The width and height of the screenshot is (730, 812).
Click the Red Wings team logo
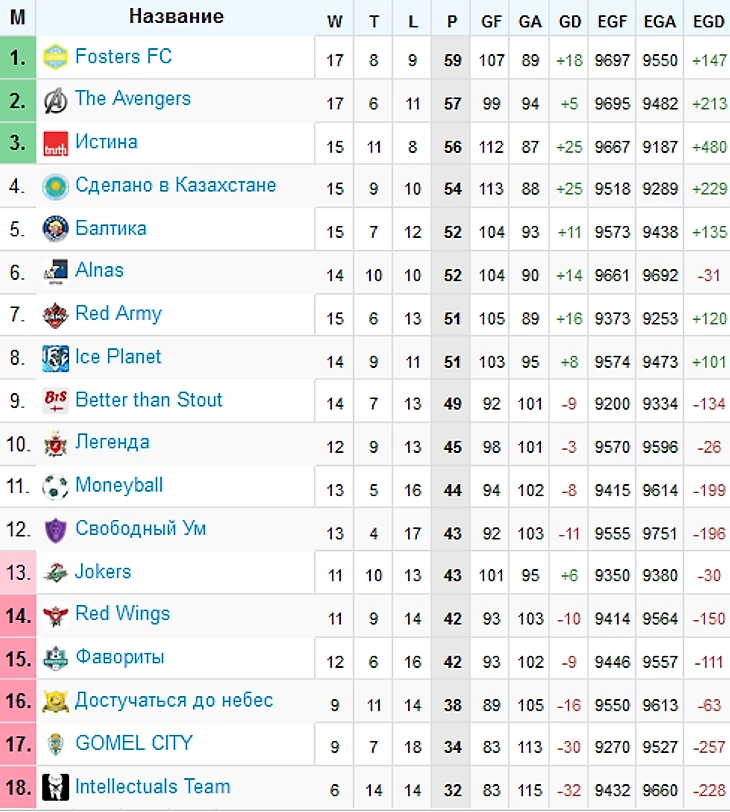[55, 616]
